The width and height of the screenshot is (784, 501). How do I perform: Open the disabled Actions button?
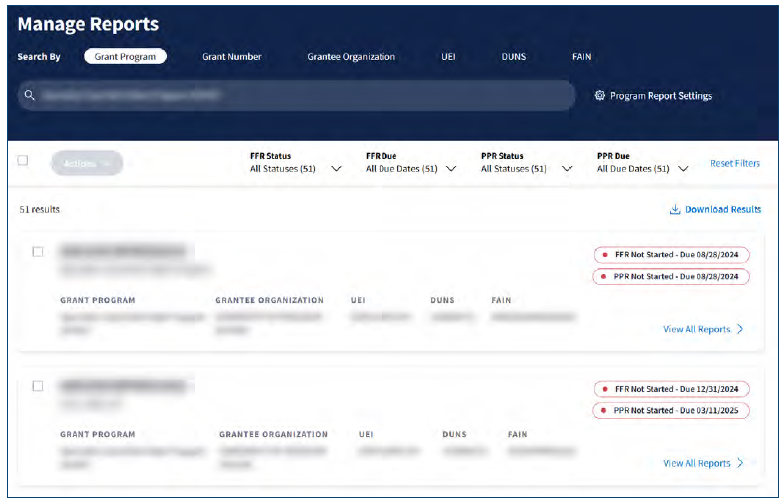pos(86,163)
